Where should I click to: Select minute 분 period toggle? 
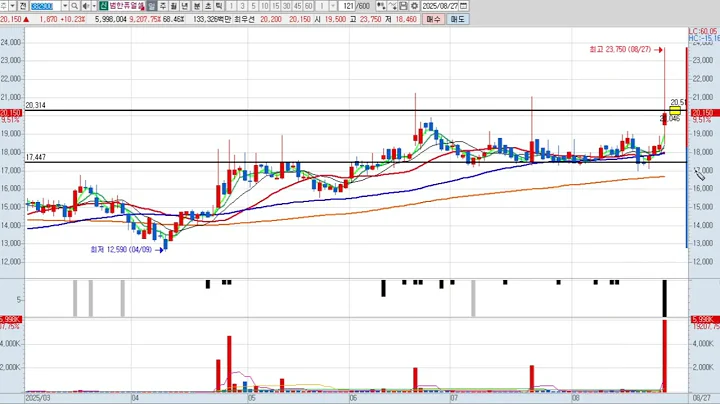click(x=197, y=6)
